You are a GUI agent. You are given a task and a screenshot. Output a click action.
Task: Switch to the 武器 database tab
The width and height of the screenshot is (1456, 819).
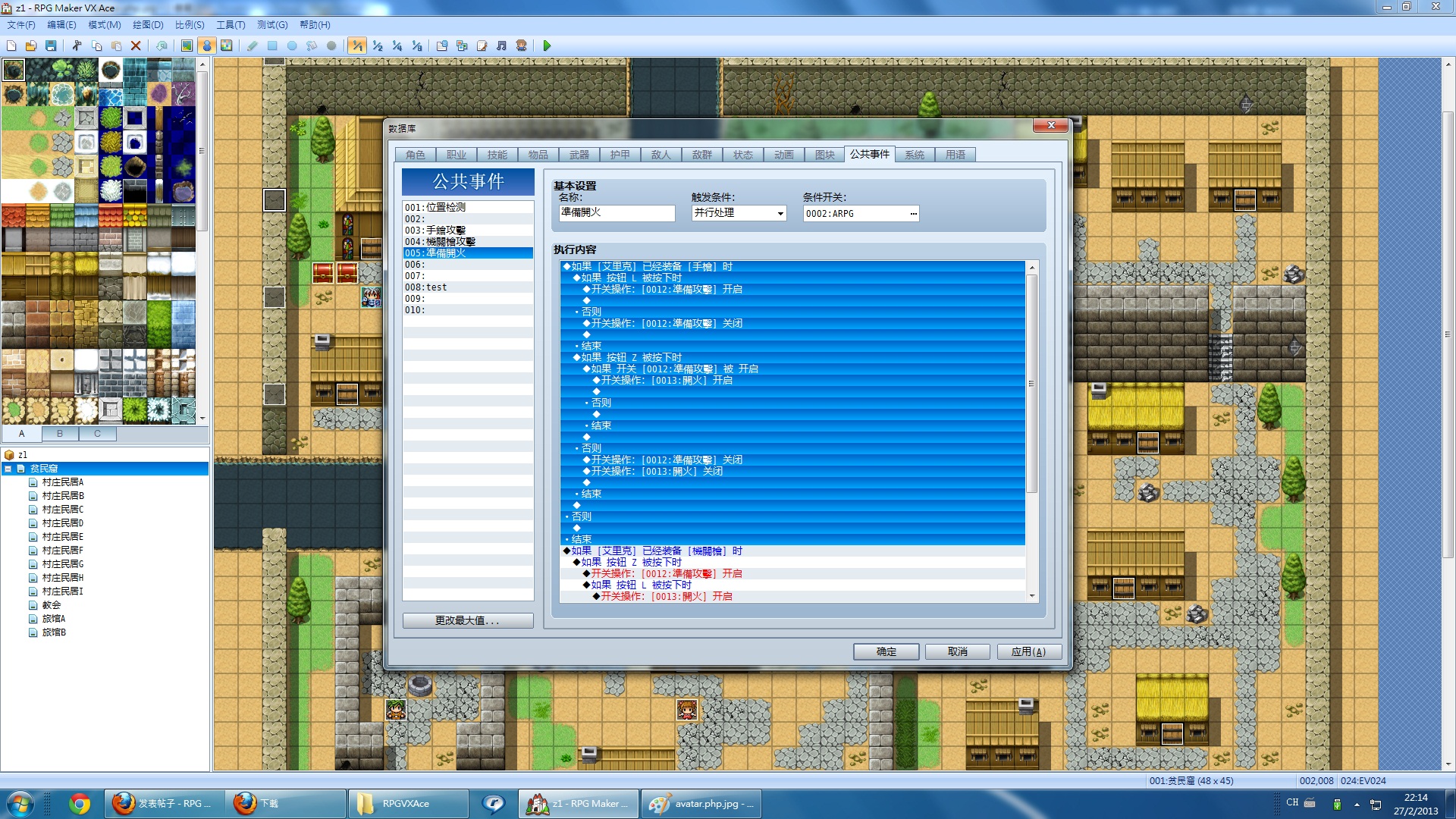(579, 155)
